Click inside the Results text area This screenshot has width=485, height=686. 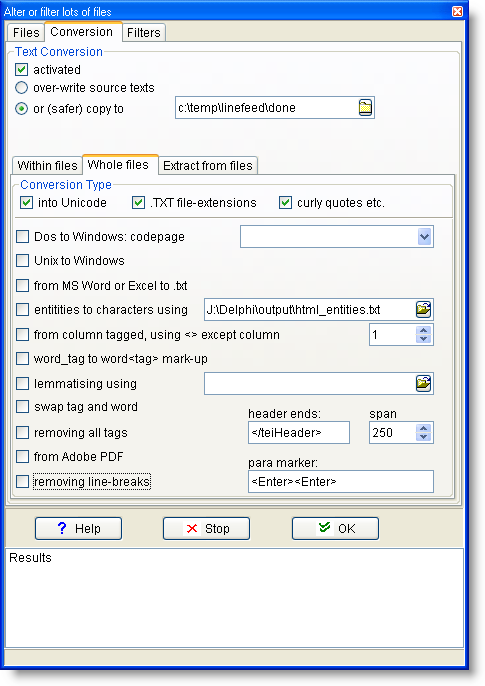pos(234,598)
